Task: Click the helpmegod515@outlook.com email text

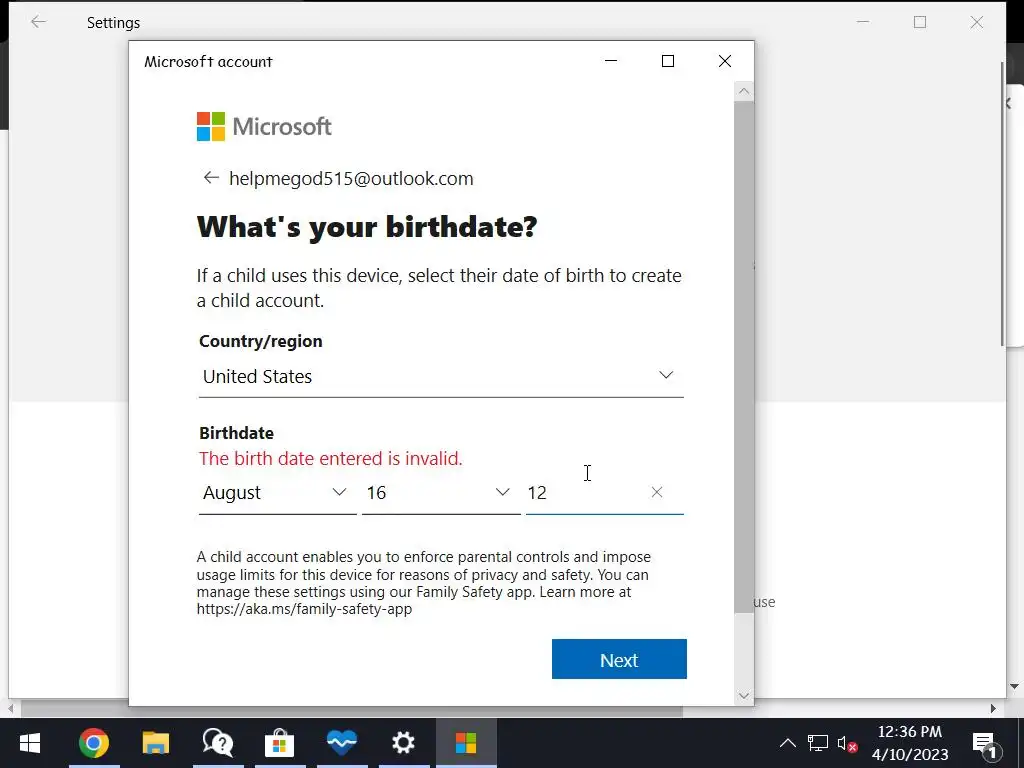Action: 351,178
